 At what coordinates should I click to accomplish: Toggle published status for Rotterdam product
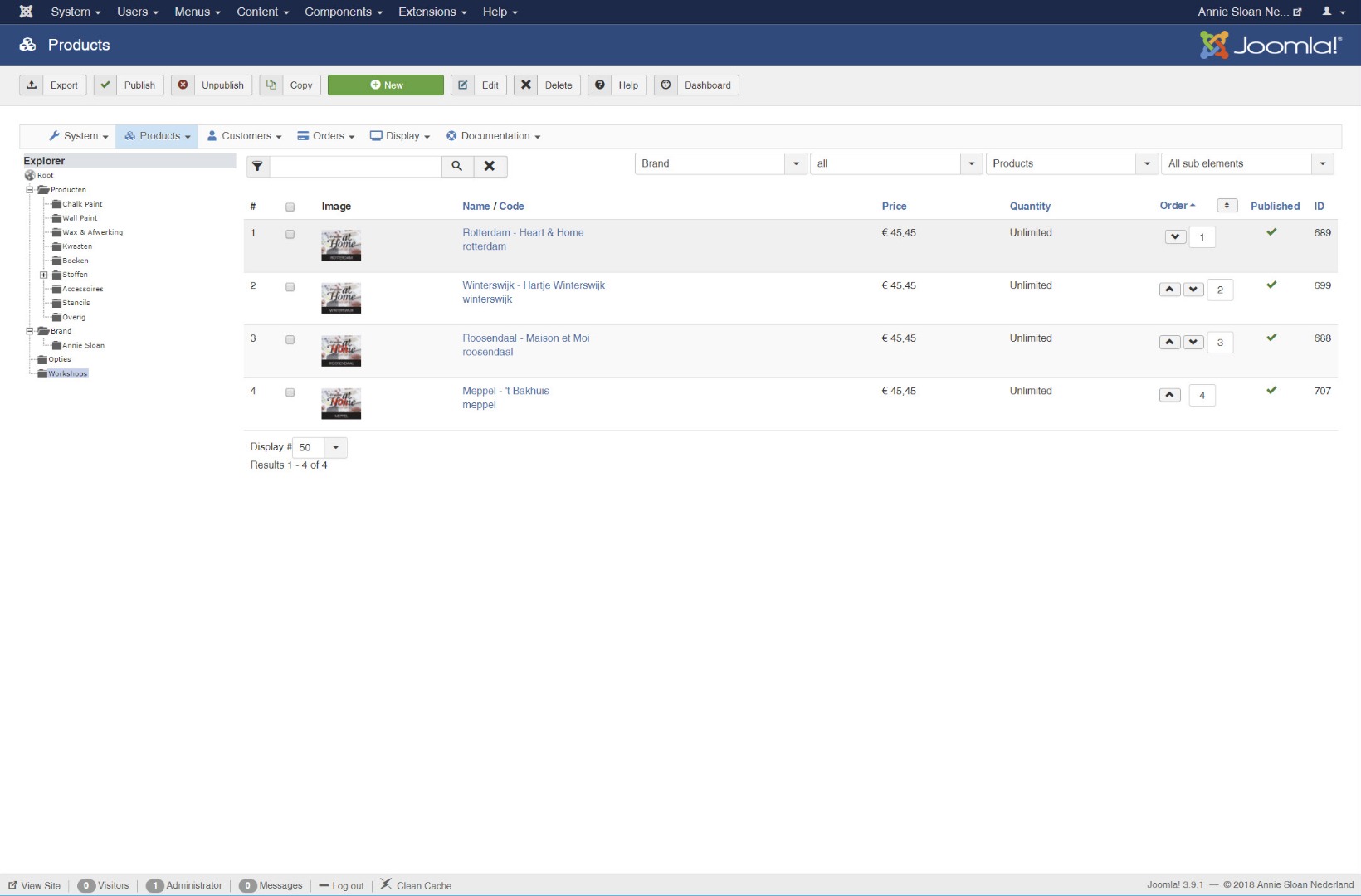(x=1271, y=232)
